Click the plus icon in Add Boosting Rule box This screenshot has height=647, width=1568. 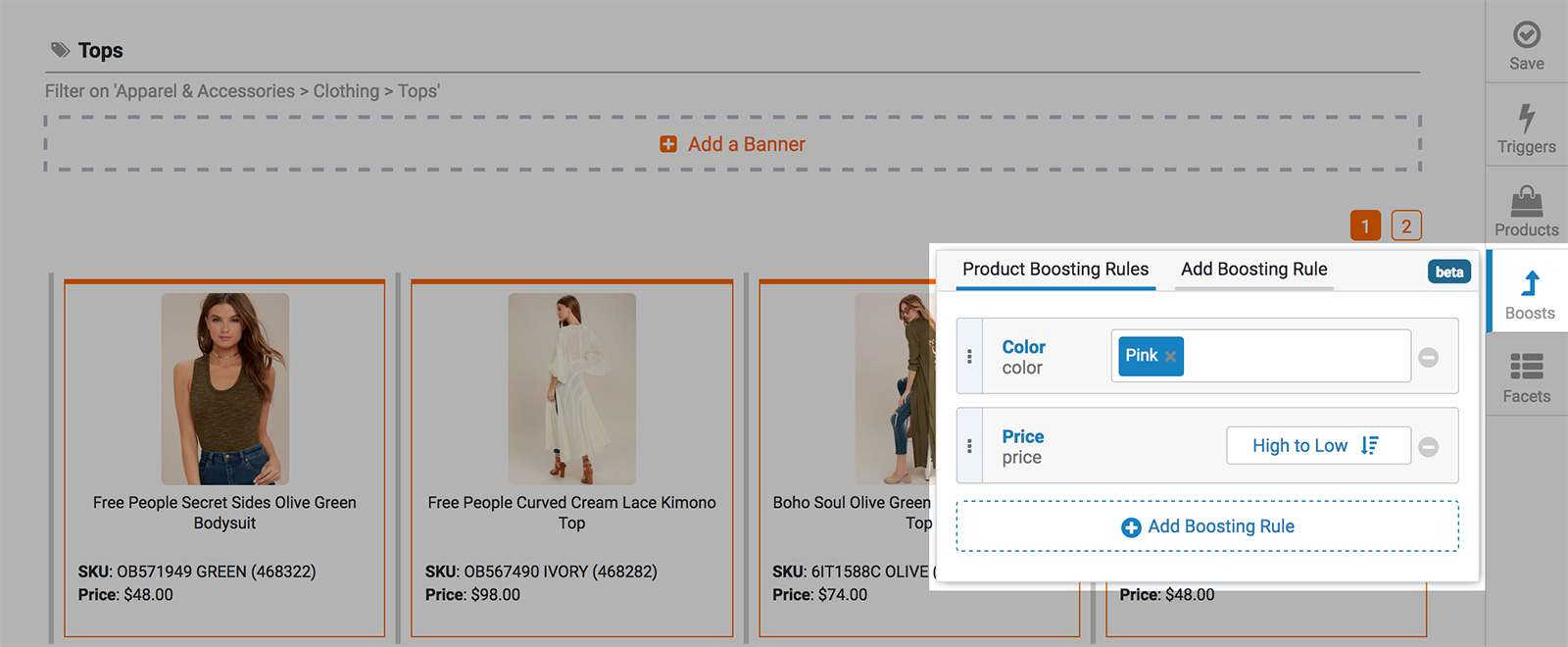click(1131, 527)
